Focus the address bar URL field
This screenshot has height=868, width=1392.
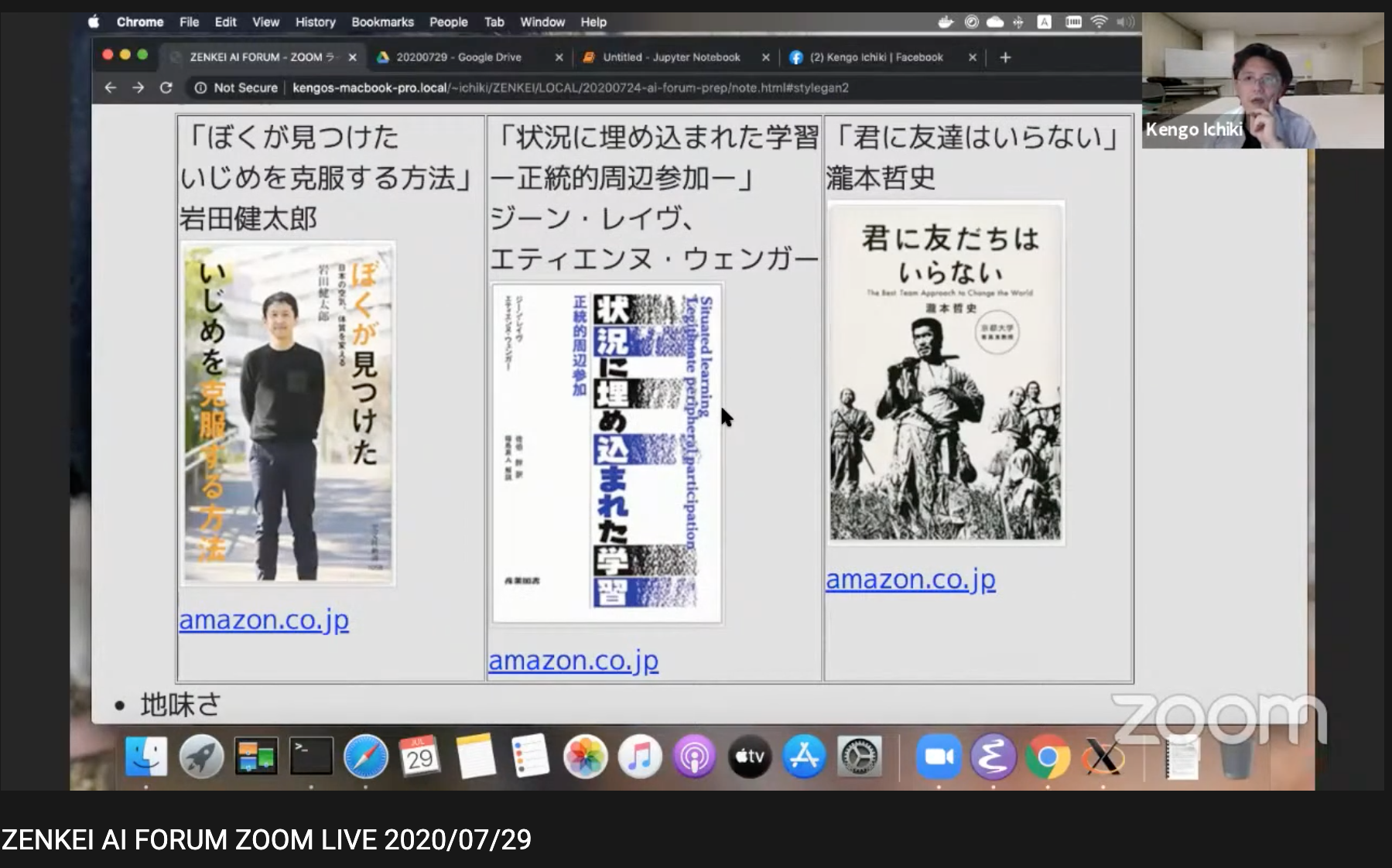570,88
